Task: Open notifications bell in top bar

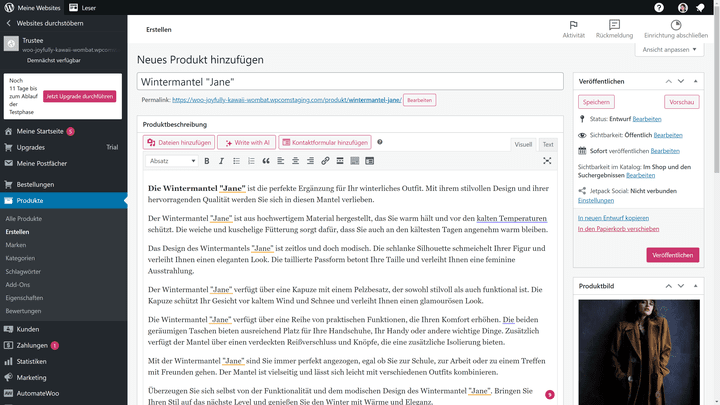Action: (700, 7)
